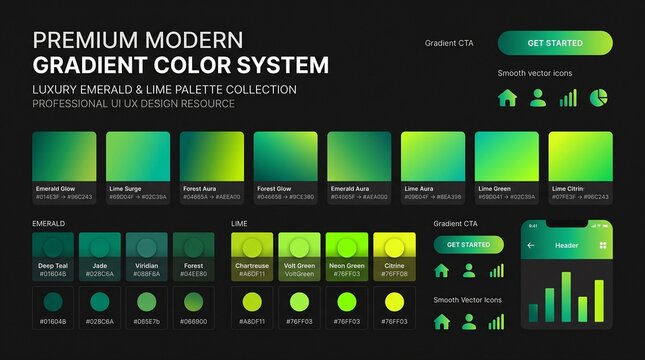Select the Emerald Glow gradient card
The image size is (645, 360).
[x=64, y=167]
